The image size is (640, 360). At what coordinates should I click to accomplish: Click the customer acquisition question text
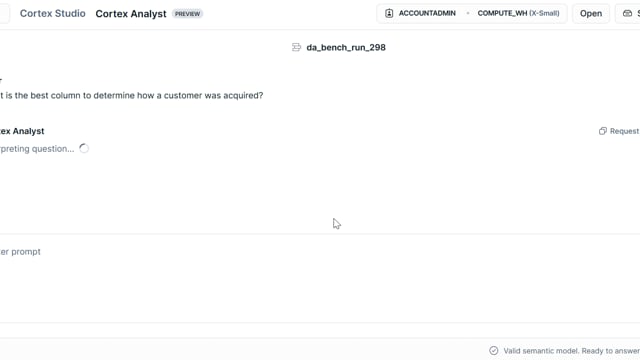pyautogui.click(x=131, y=96)
